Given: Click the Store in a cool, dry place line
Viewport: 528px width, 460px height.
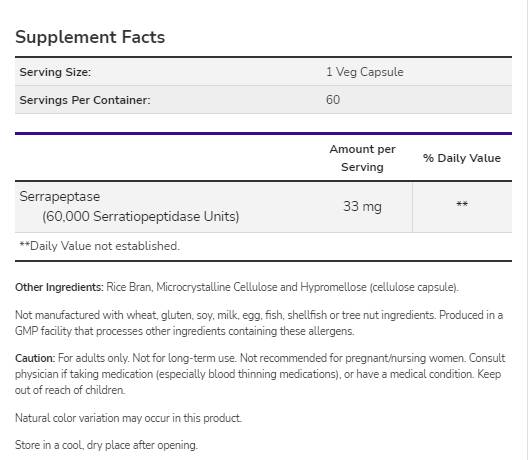Looking at the screenshot, I should (x=106, y=445).
